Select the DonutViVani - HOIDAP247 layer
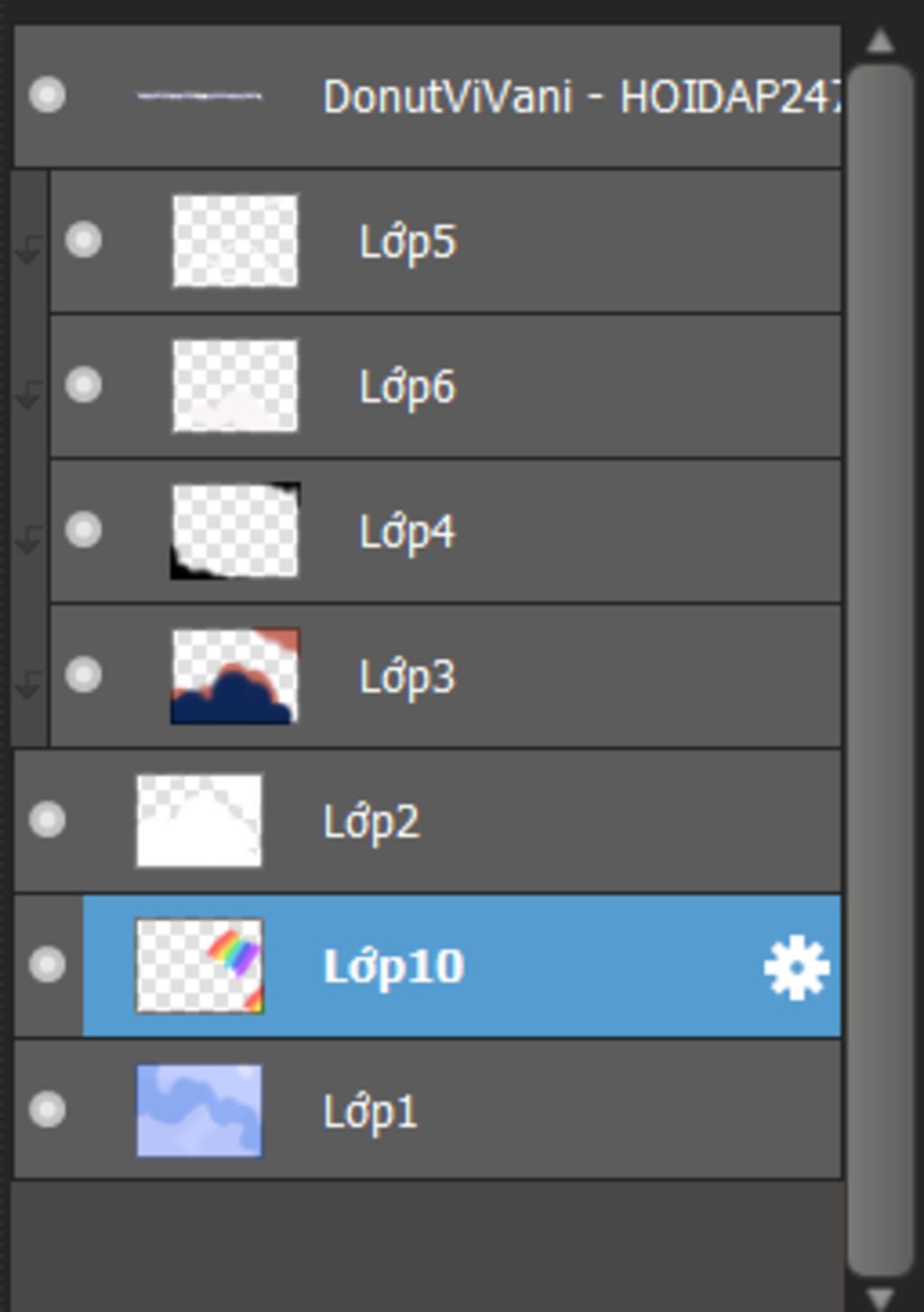The image size is (924, 1312). [428, 96]
